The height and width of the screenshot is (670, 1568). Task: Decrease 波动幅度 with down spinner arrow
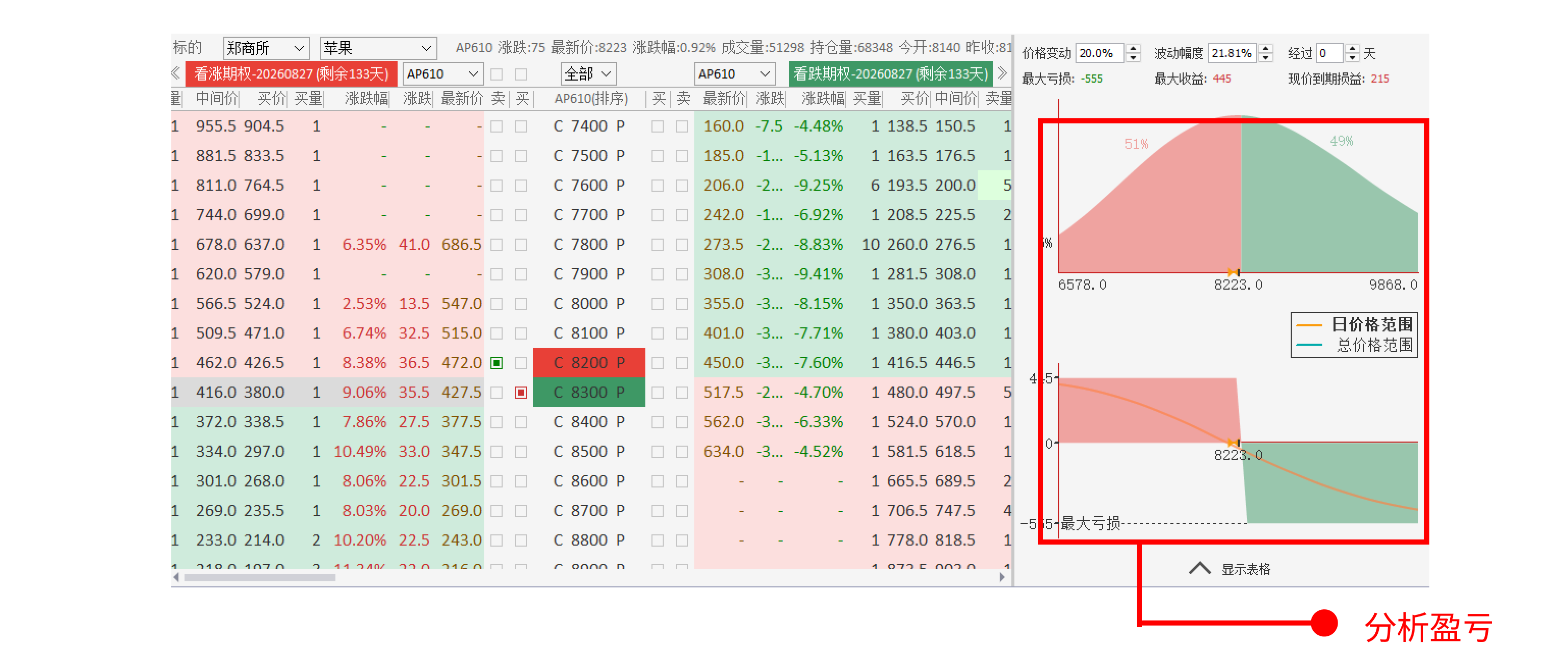coord(1266,58)
